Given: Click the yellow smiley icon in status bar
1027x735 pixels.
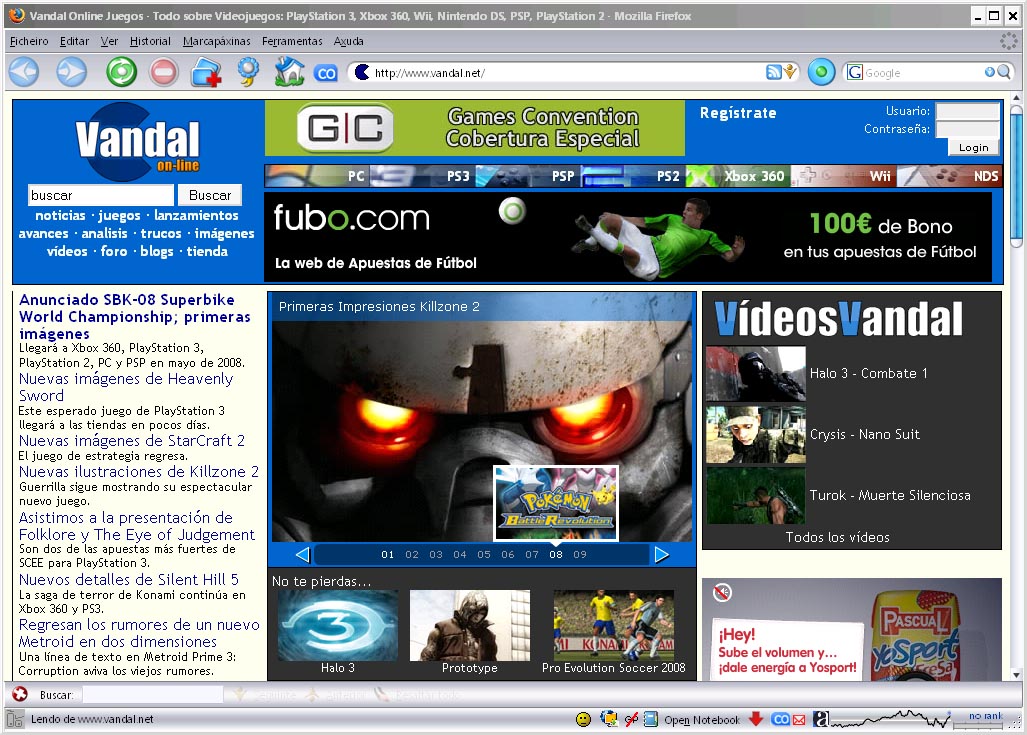Looking at the screenshot, I should 583,719.
